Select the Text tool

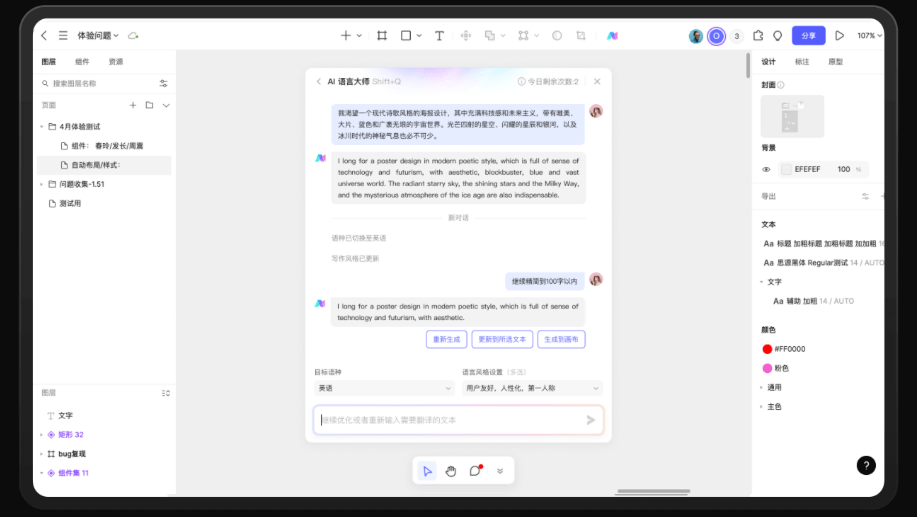pyautogui.click(x=439, y=36)
